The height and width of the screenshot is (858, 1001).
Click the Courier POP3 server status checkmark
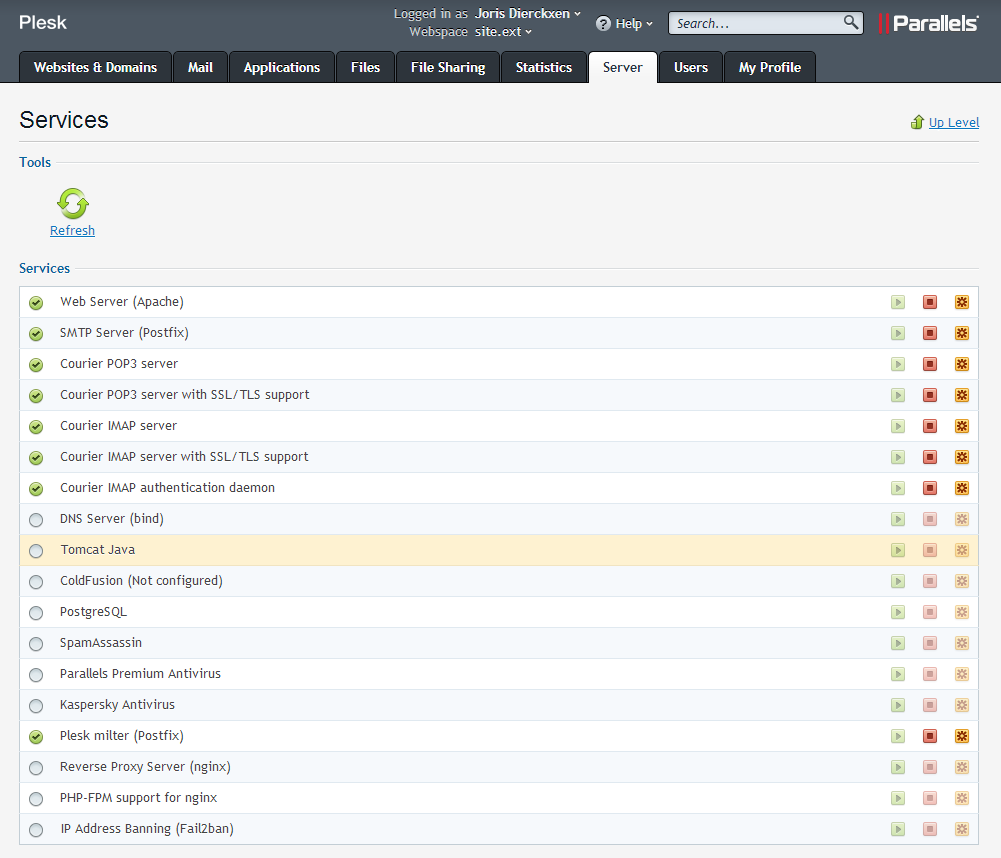(36, 365)
